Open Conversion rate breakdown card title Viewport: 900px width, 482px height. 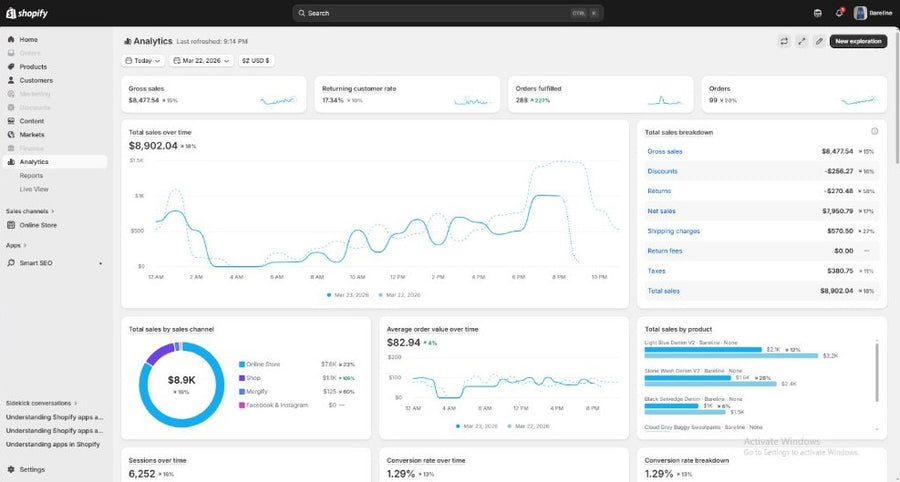coord(686,460)
